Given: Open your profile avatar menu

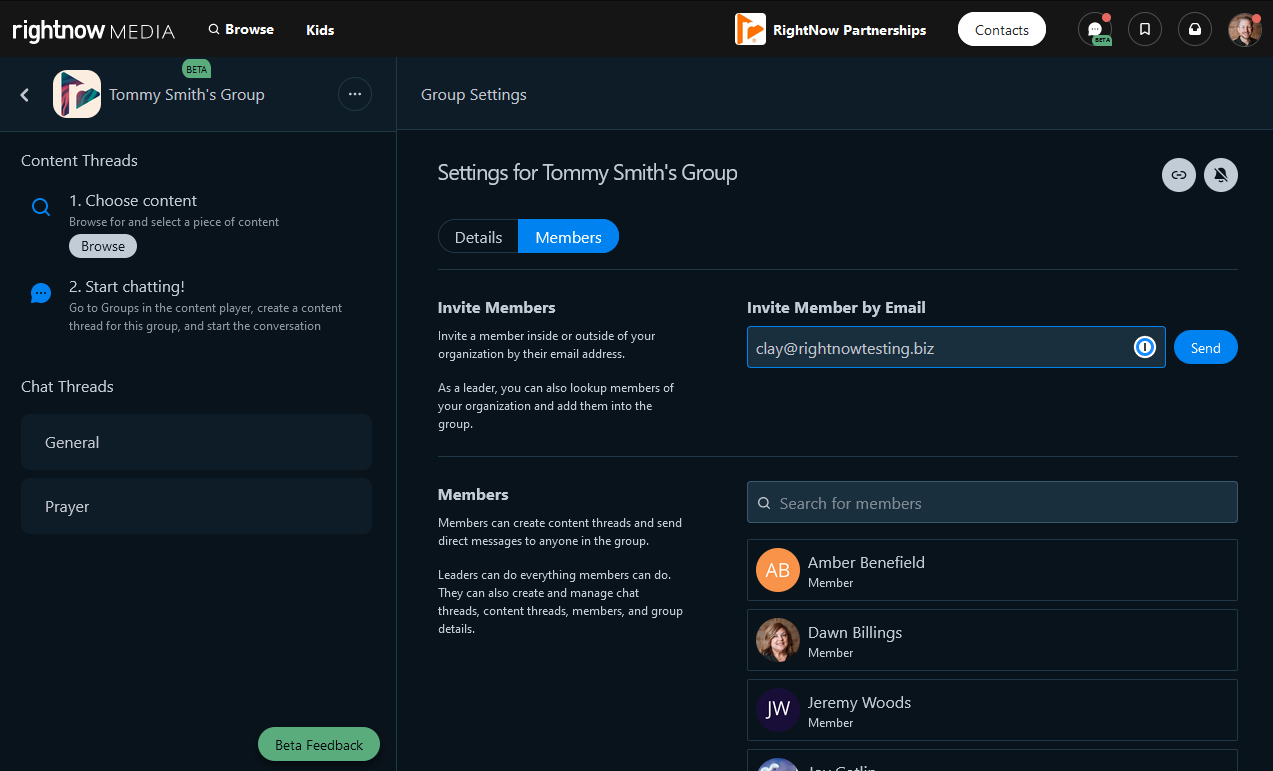Looking at the screenshot, I should click(1244, 29).
